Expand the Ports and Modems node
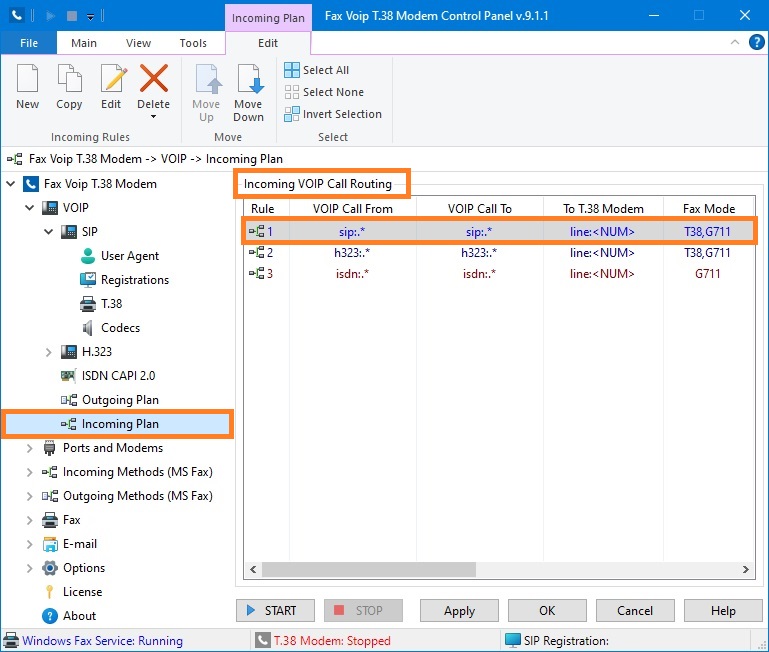The width and height of the screenshot is (769, 652). [30, 448]
